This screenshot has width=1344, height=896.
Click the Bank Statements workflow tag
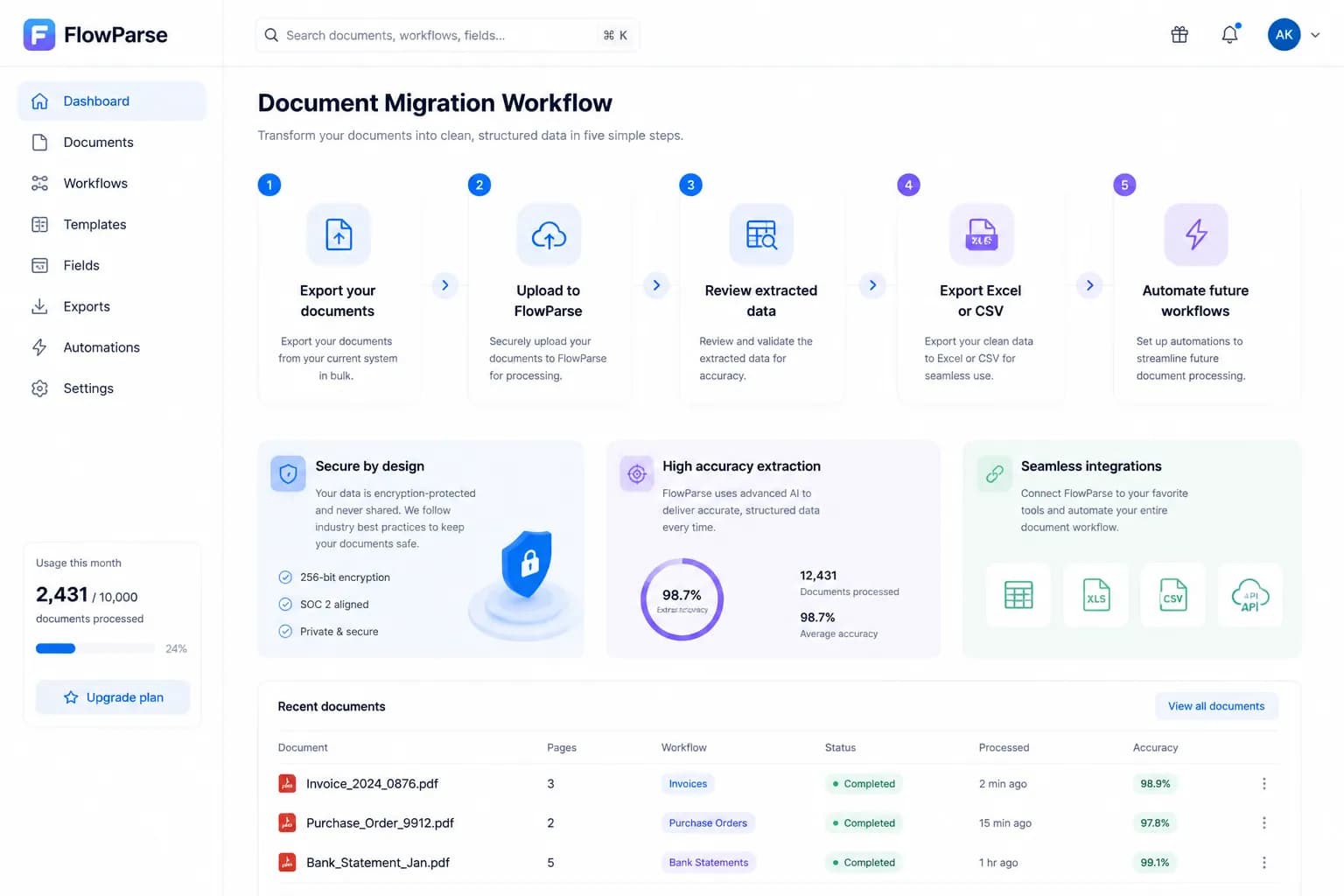pyautogui.click(x=709, y=863)
